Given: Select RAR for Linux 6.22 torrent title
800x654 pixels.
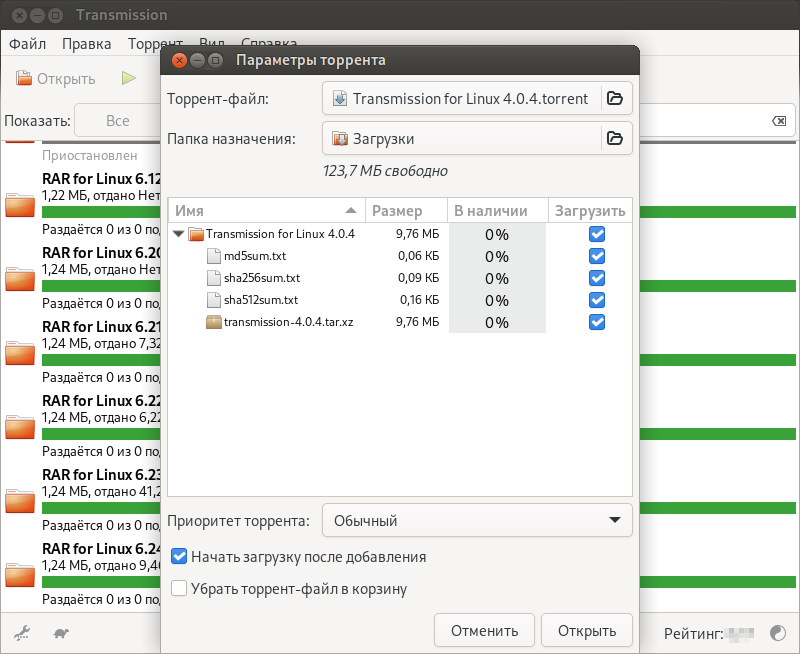Looking at the screenshot, I should coord(101,400).
